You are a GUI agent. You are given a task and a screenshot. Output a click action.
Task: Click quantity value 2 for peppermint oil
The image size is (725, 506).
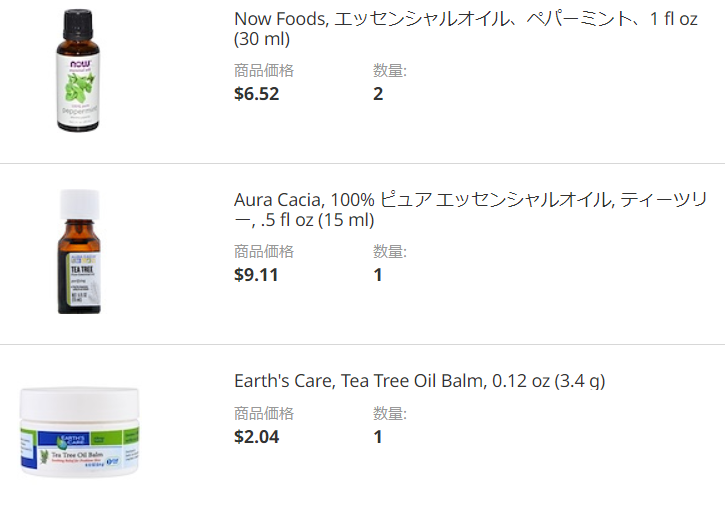point(378,94)
